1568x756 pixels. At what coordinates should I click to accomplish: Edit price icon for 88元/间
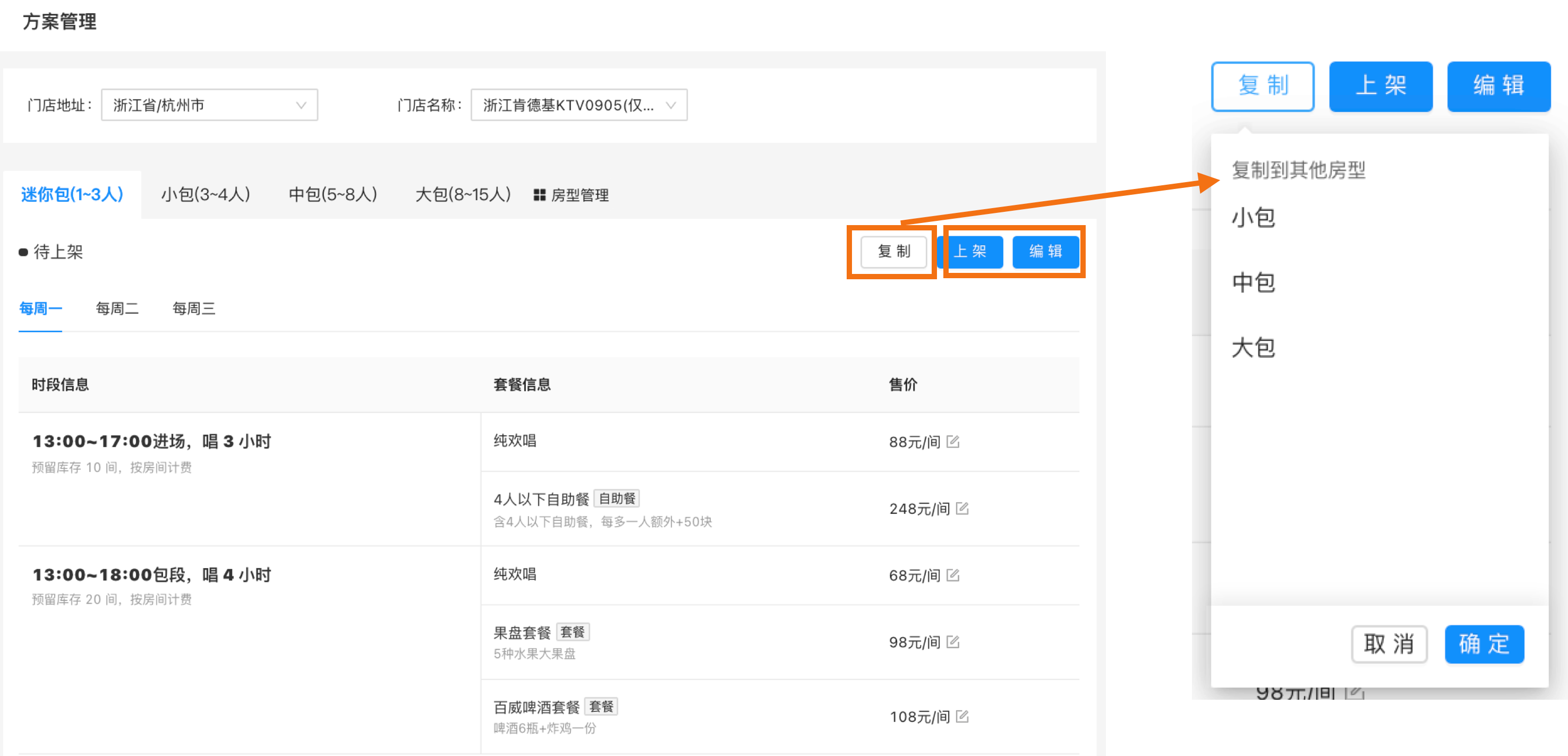coord(952,442)
